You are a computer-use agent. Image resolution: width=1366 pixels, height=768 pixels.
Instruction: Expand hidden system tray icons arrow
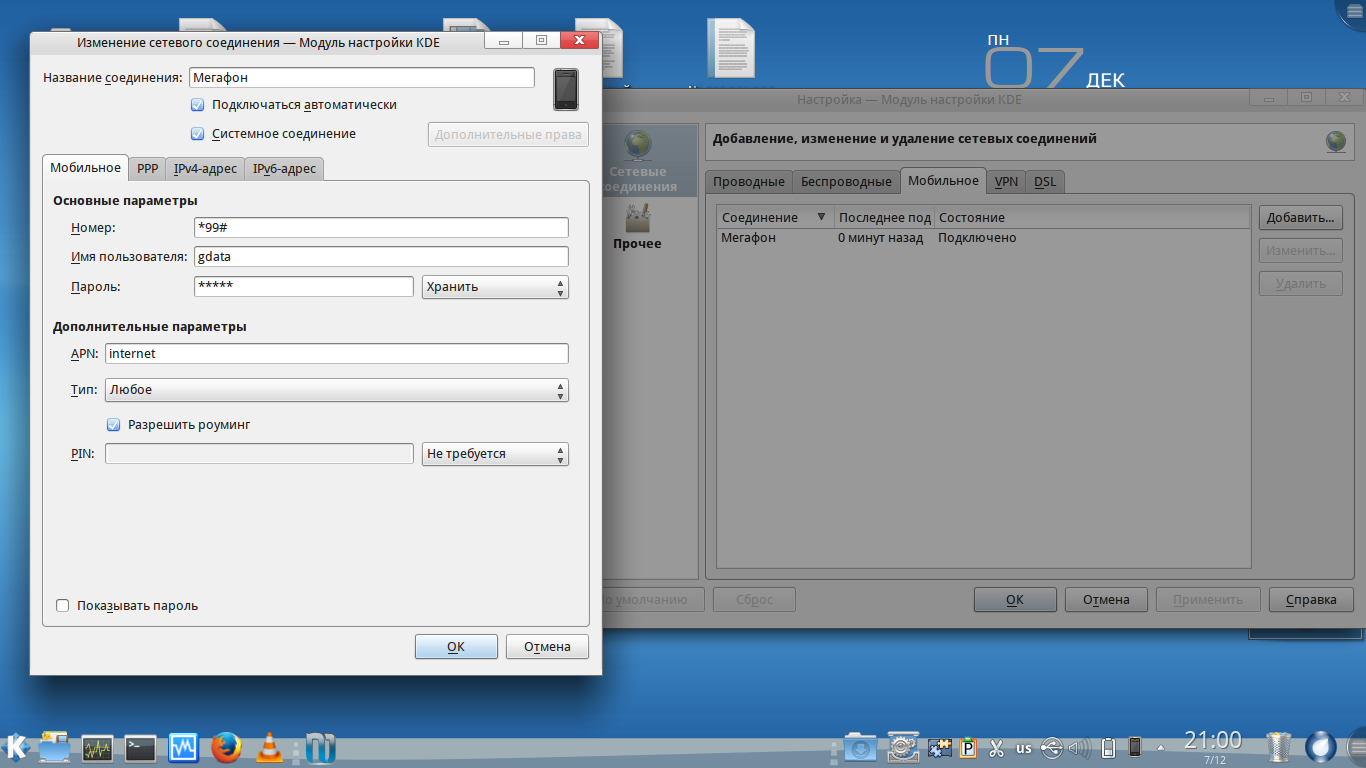pos(1160,747)
